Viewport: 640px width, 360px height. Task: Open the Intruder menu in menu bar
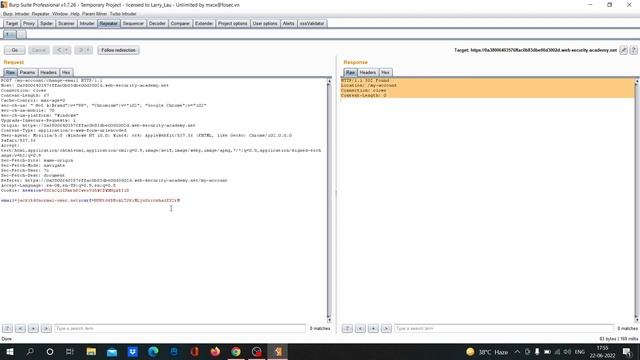tap(22, 14)
